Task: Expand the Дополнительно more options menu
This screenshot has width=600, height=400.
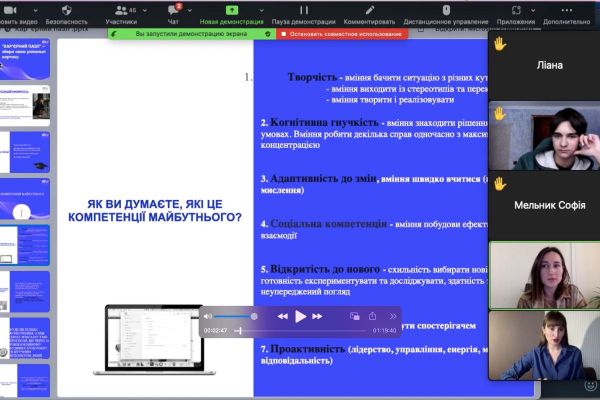Action: 567,9
